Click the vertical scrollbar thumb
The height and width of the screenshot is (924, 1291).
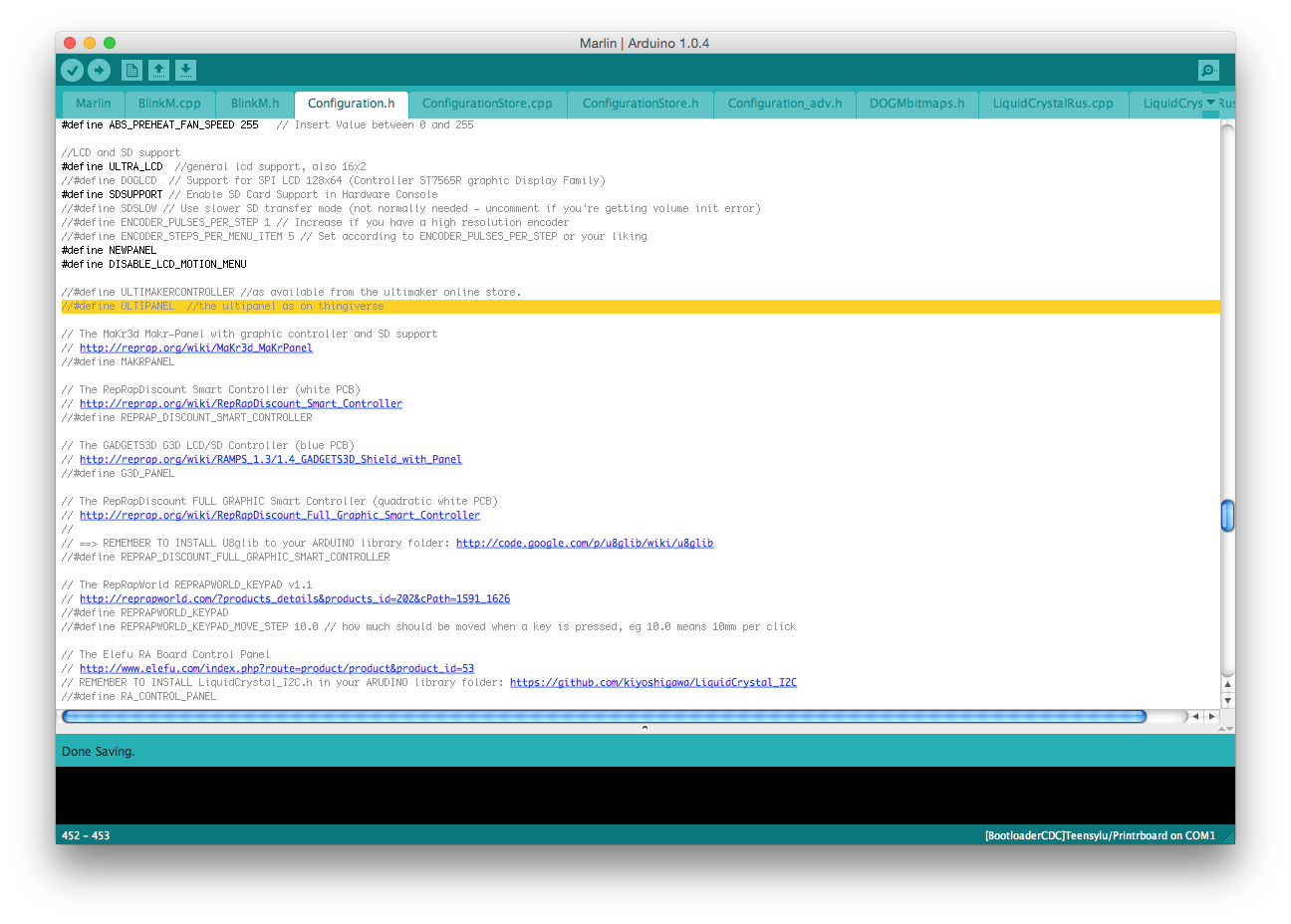1227,516
